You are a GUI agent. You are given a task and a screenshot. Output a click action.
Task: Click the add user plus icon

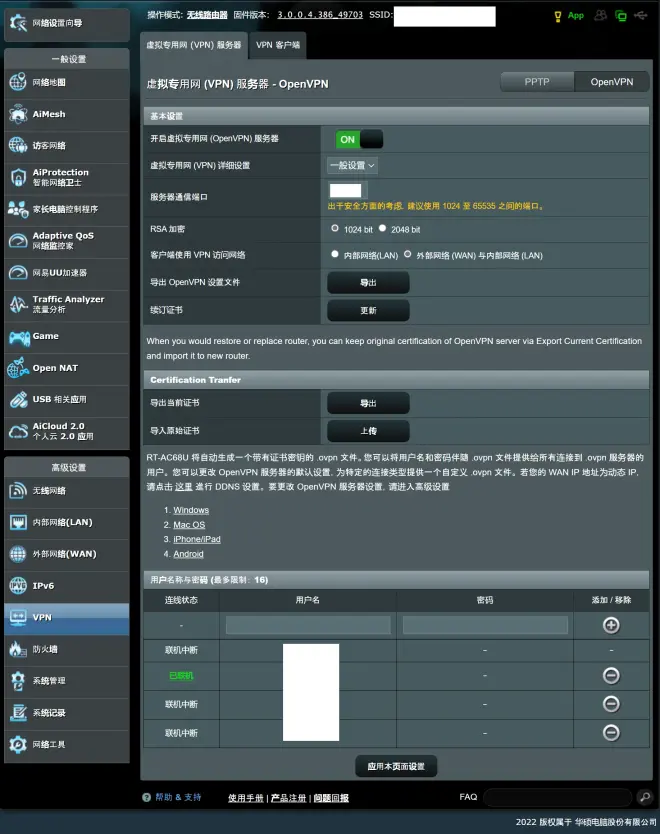click(611, 625)
